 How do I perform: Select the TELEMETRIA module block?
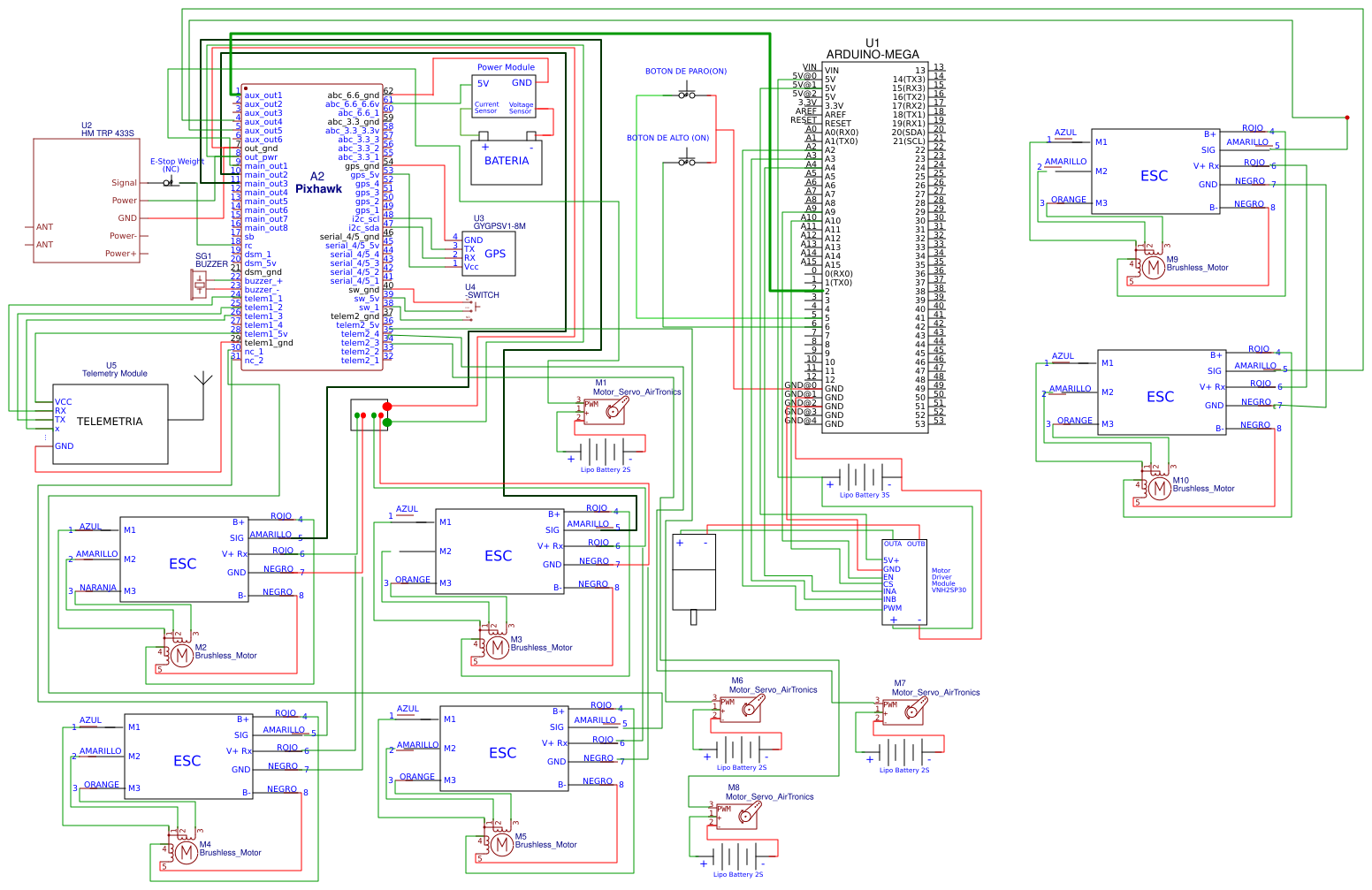[x=111, y=424]
